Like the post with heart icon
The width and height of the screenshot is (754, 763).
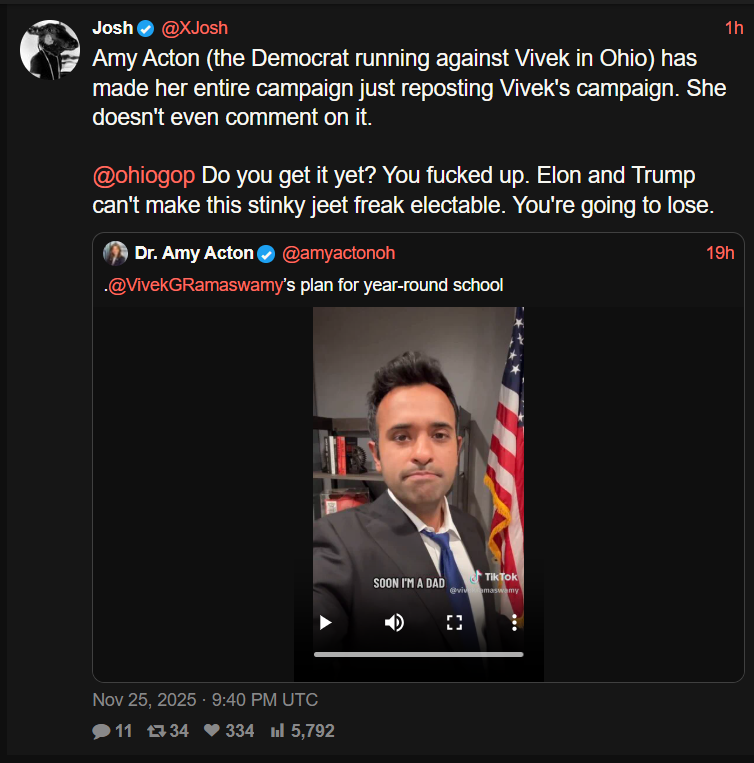[x=211, y=731]
